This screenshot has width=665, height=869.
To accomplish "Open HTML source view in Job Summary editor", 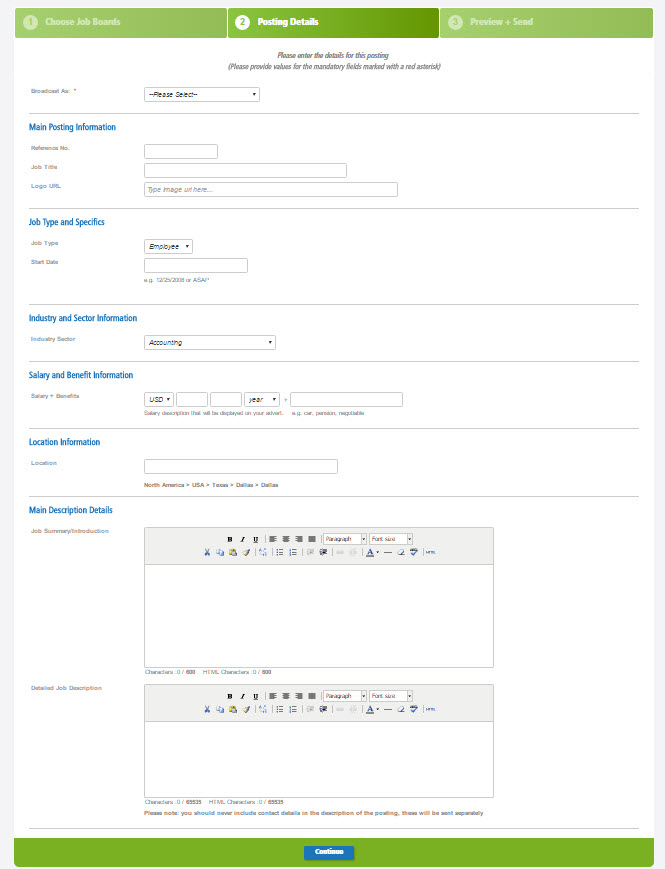I will click(430, 552).
